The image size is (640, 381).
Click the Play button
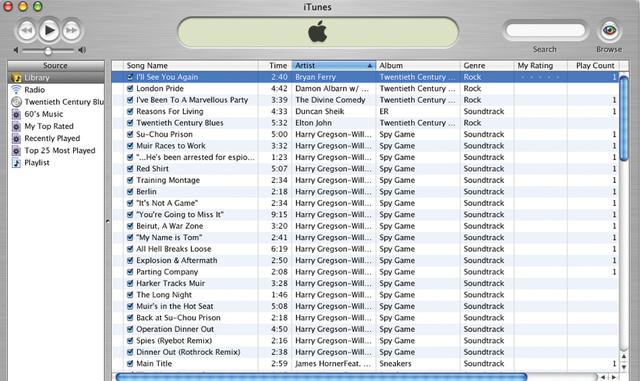click(49, 30)
